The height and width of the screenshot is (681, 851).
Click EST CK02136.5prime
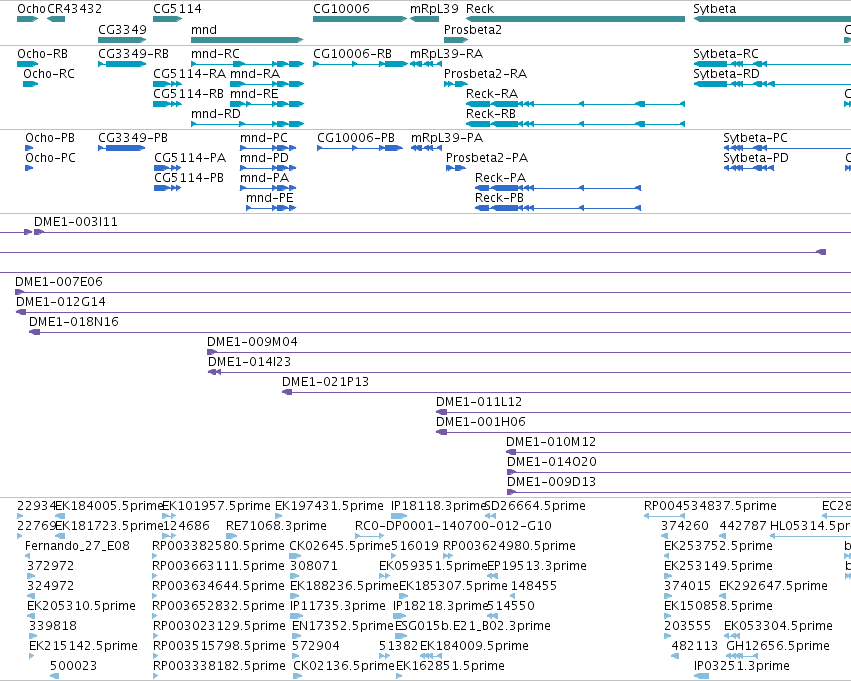click(x=297, y=677)
